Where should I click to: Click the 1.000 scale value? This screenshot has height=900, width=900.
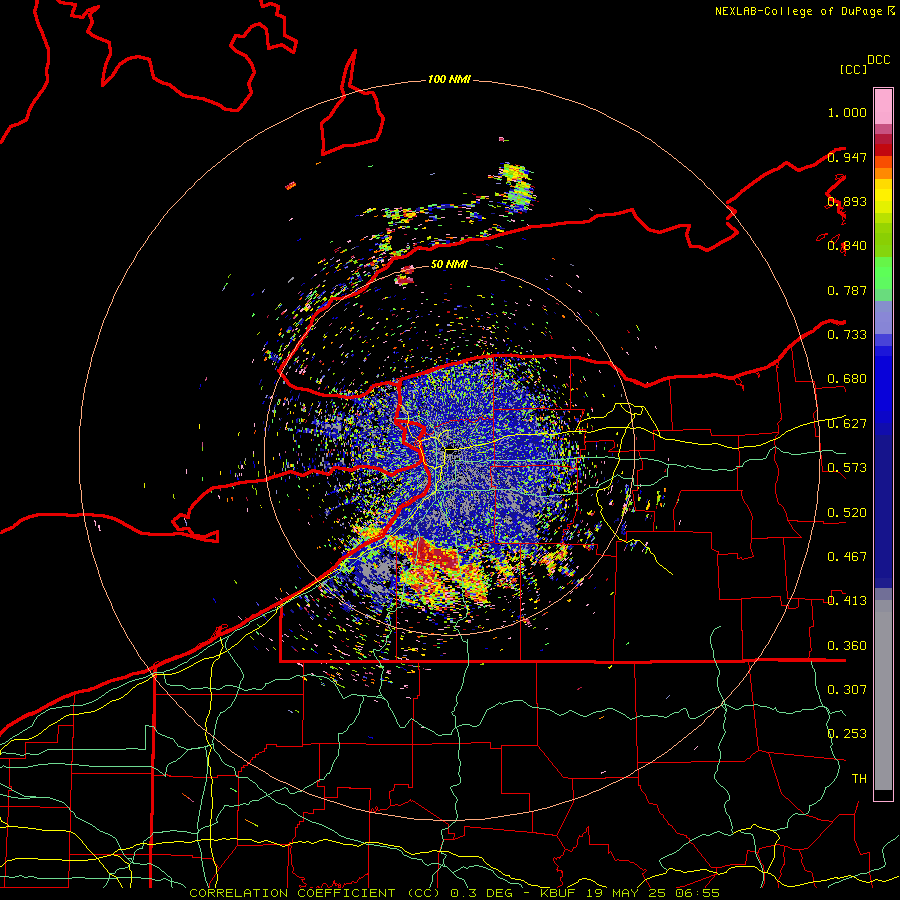point(847,112)
